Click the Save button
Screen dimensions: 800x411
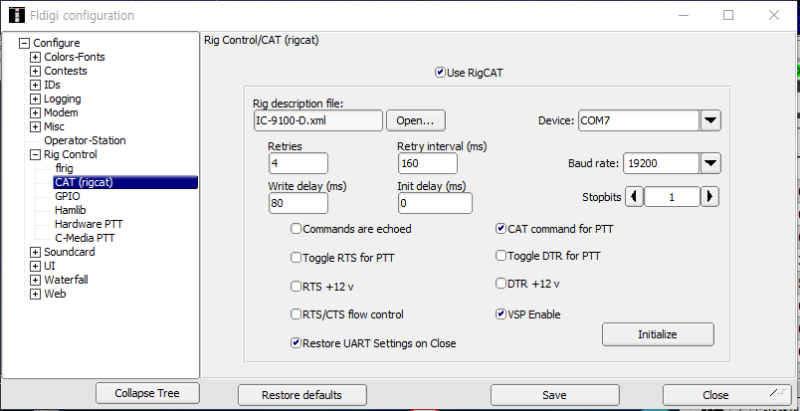tap(555, 395)
